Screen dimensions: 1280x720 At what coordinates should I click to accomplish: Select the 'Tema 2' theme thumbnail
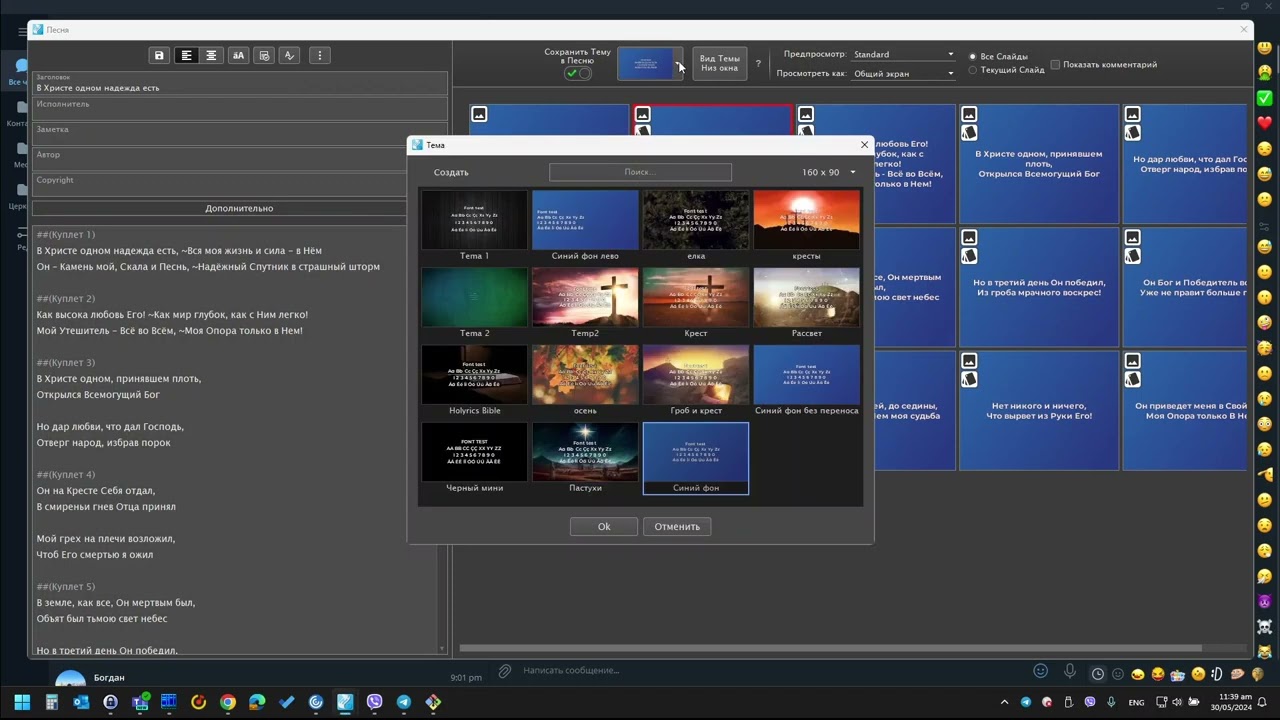pos(474,303)
